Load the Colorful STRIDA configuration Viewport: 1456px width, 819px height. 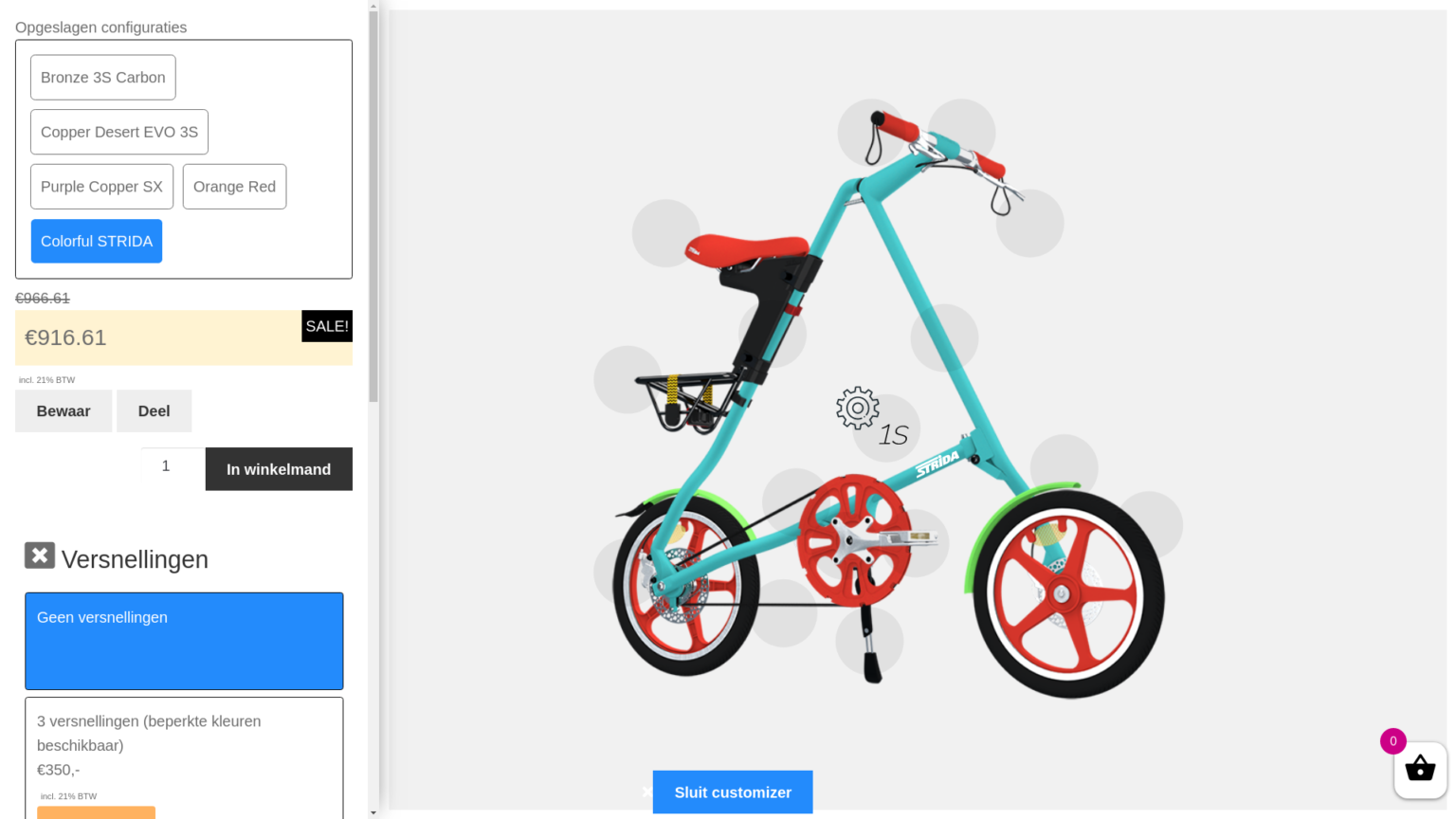click(97, 241)
